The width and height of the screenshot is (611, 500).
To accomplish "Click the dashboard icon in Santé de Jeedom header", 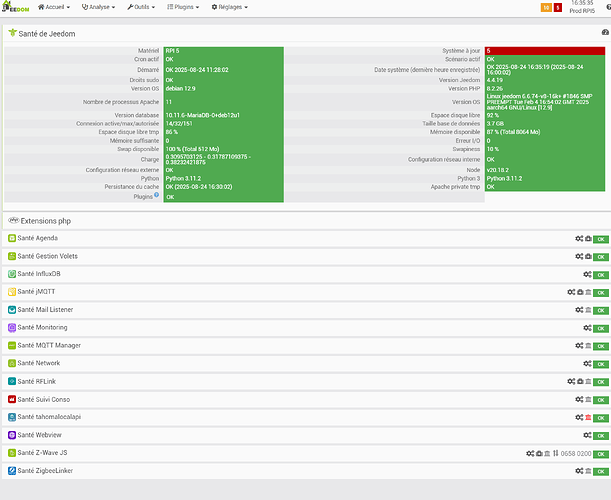I will pos(605,32).
